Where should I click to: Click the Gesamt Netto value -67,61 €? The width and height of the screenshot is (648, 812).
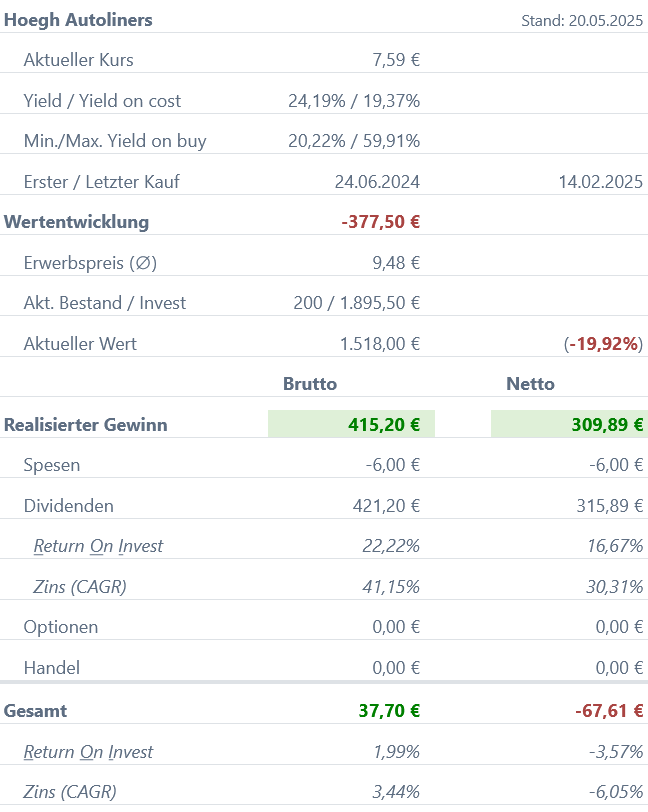(609, 710)
